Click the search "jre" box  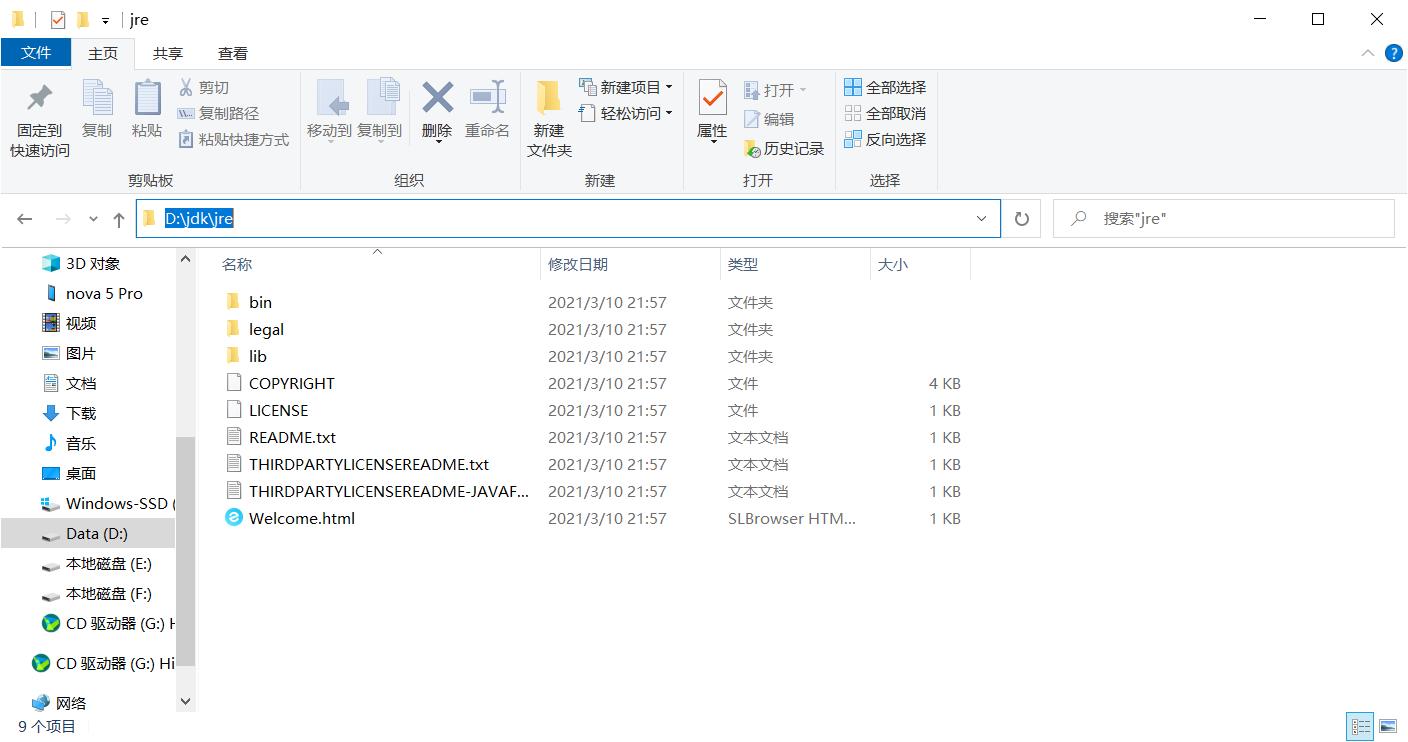pos(1224,219)
